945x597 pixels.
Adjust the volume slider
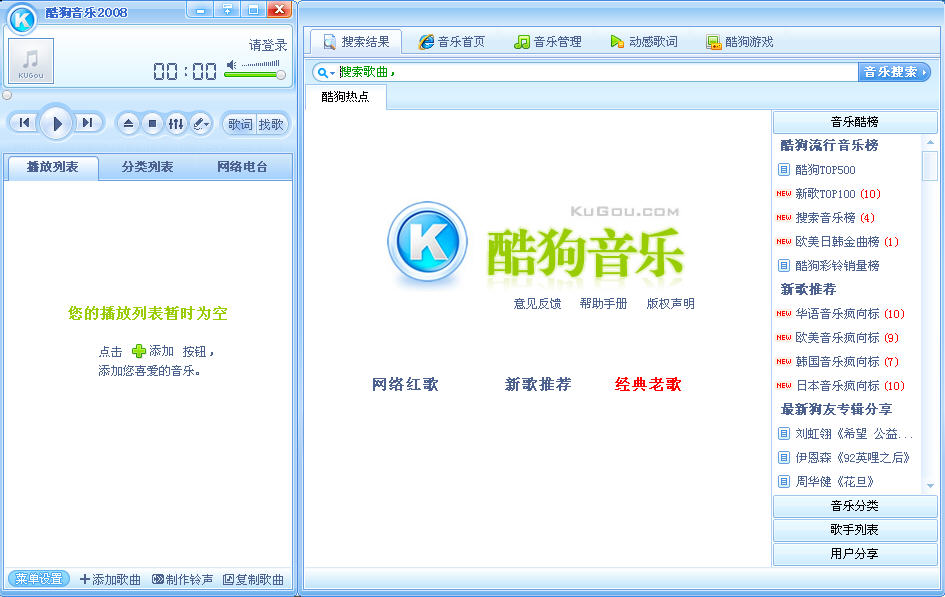tap(255, 74)
